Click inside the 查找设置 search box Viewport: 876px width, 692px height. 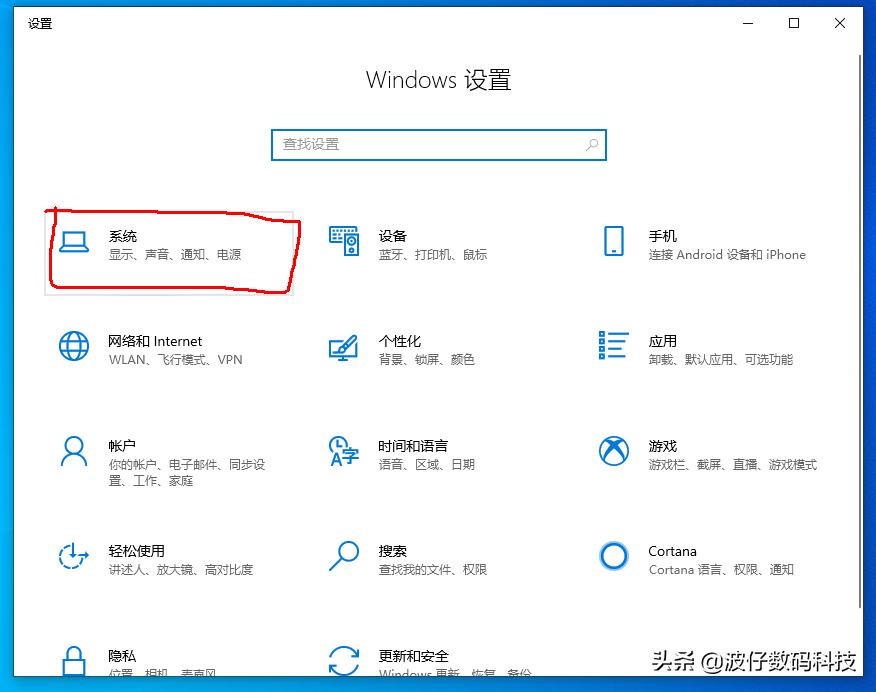(420, 145)
